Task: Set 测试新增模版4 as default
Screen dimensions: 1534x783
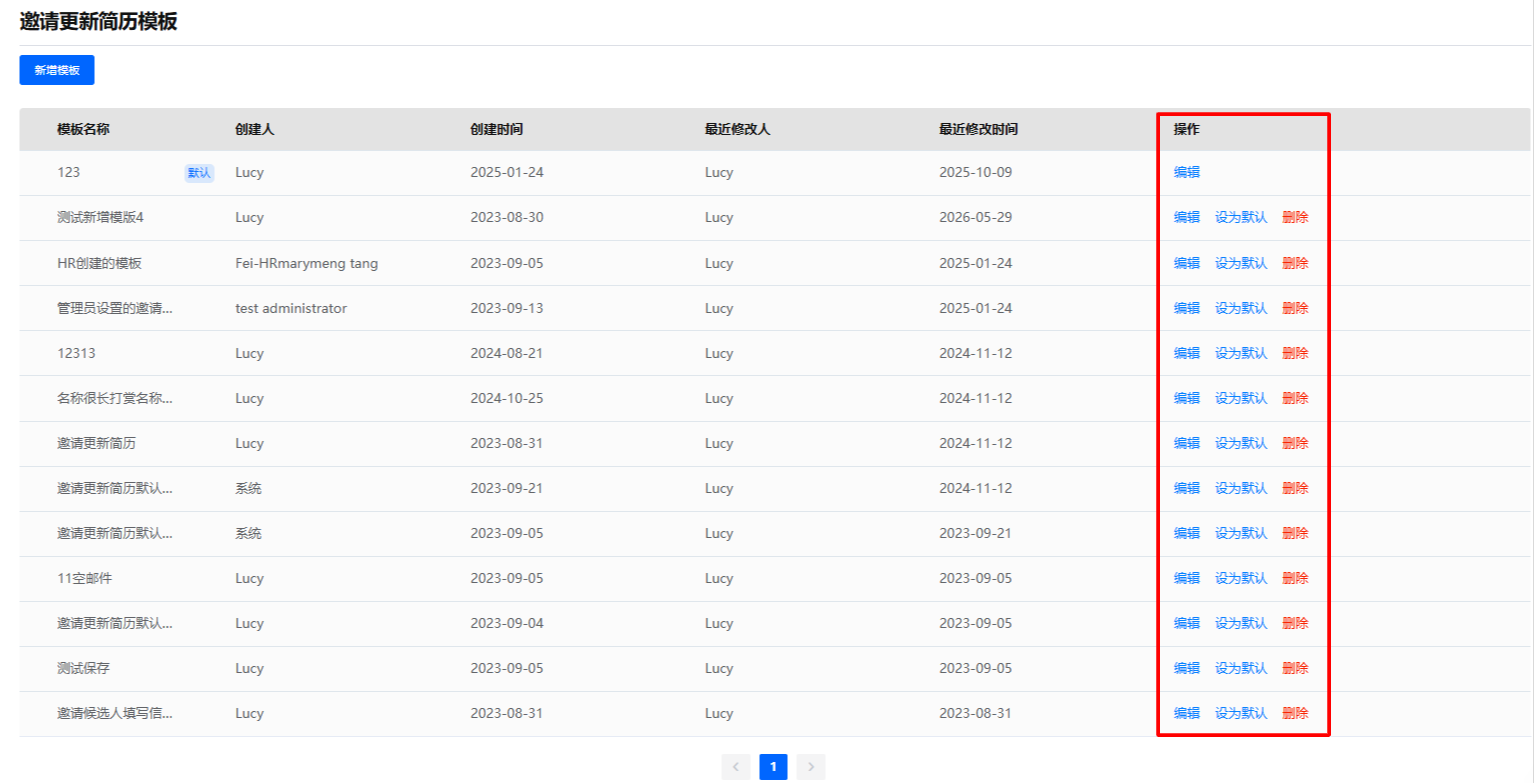Action: pos(1241,217)
